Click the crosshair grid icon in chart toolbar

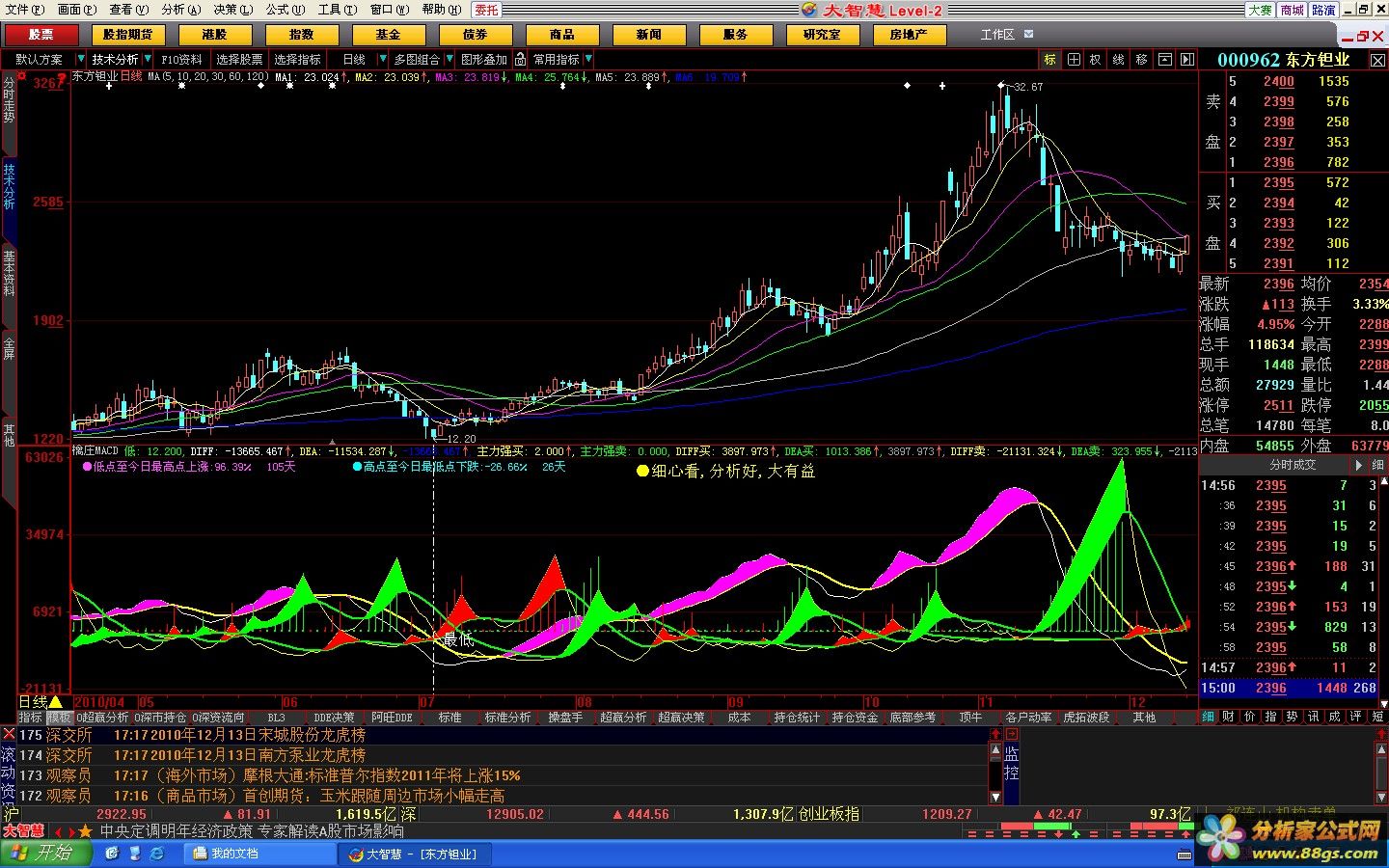click(x=1074, y=60)
